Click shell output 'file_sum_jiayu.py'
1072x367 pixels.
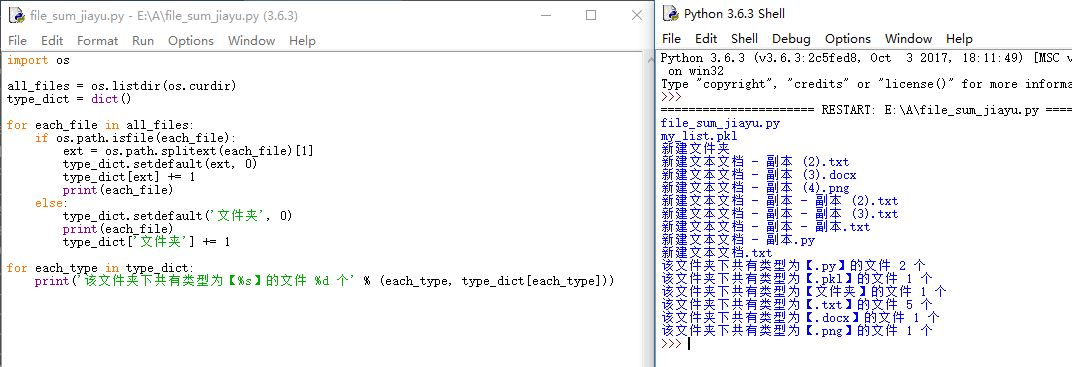pos(720,123)
